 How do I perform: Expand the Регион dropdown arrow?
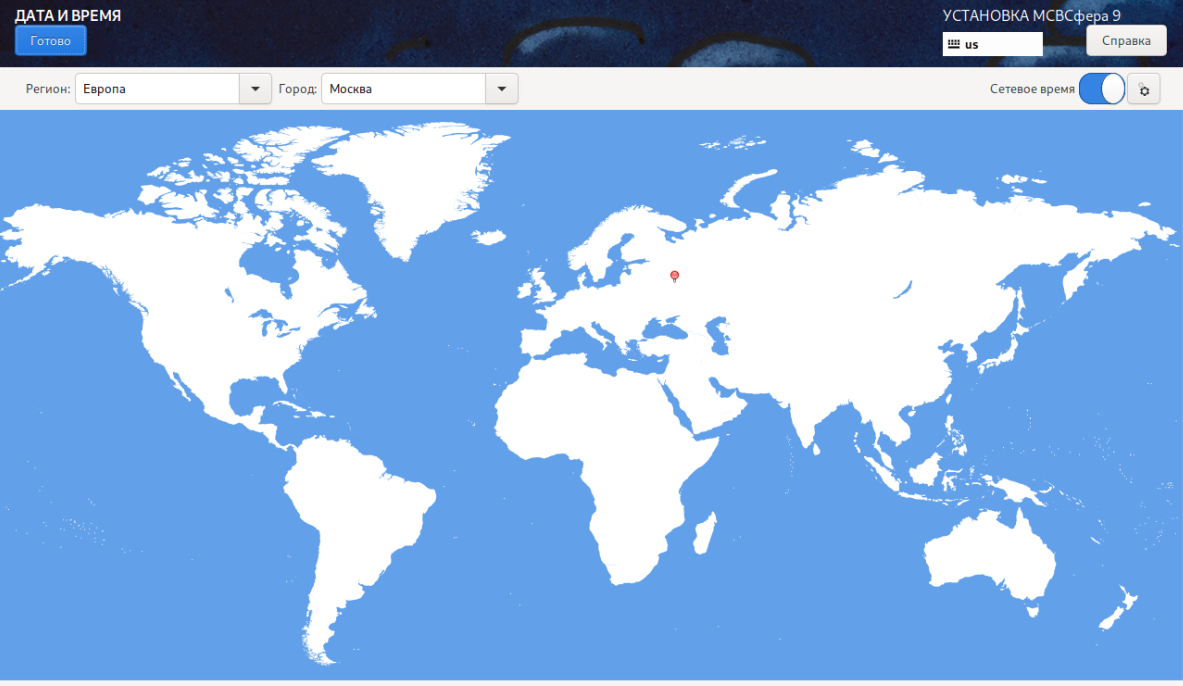255,89
